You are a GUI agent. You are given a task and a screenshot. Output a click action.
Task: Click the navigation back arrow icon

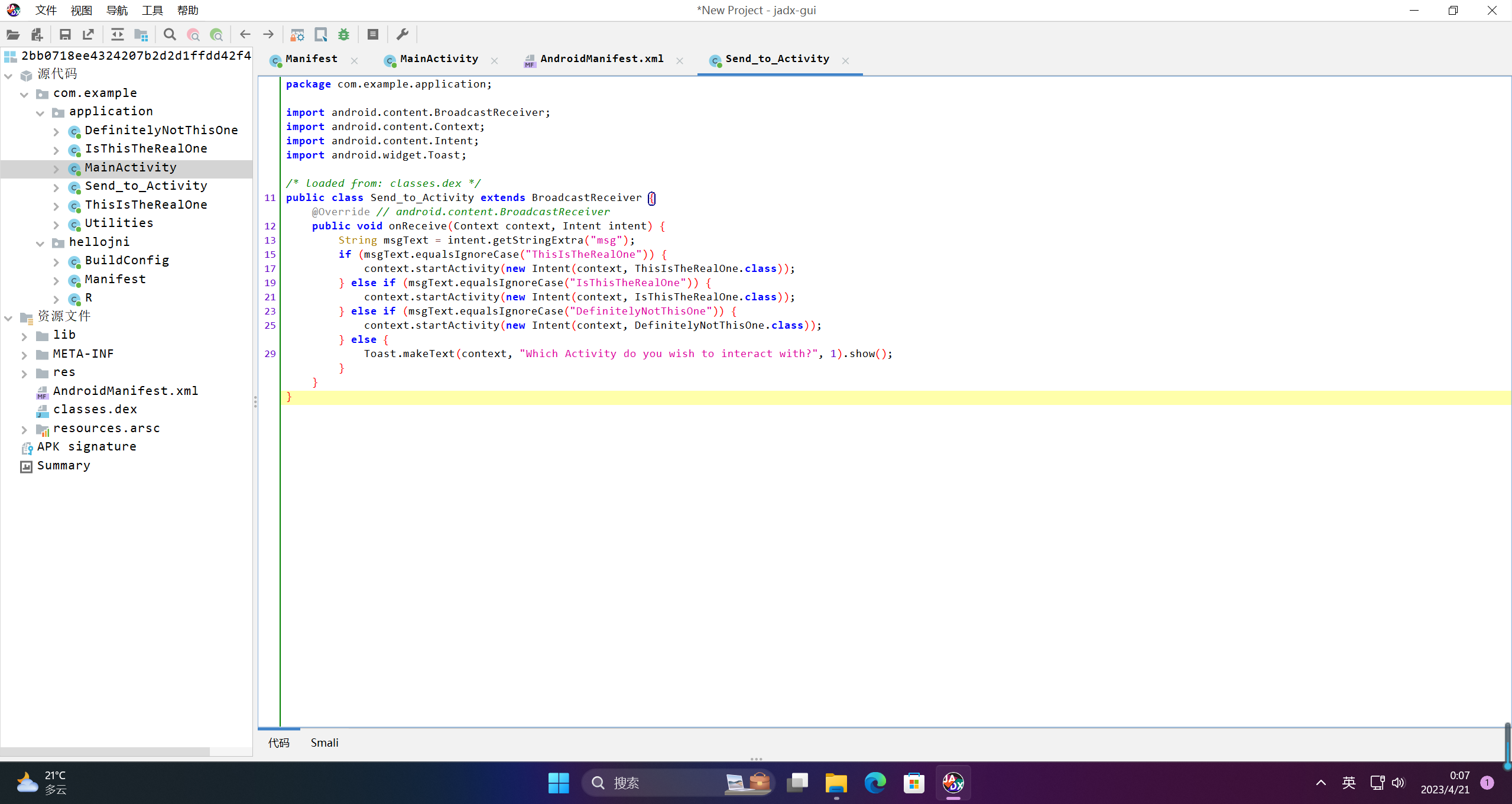245,35
